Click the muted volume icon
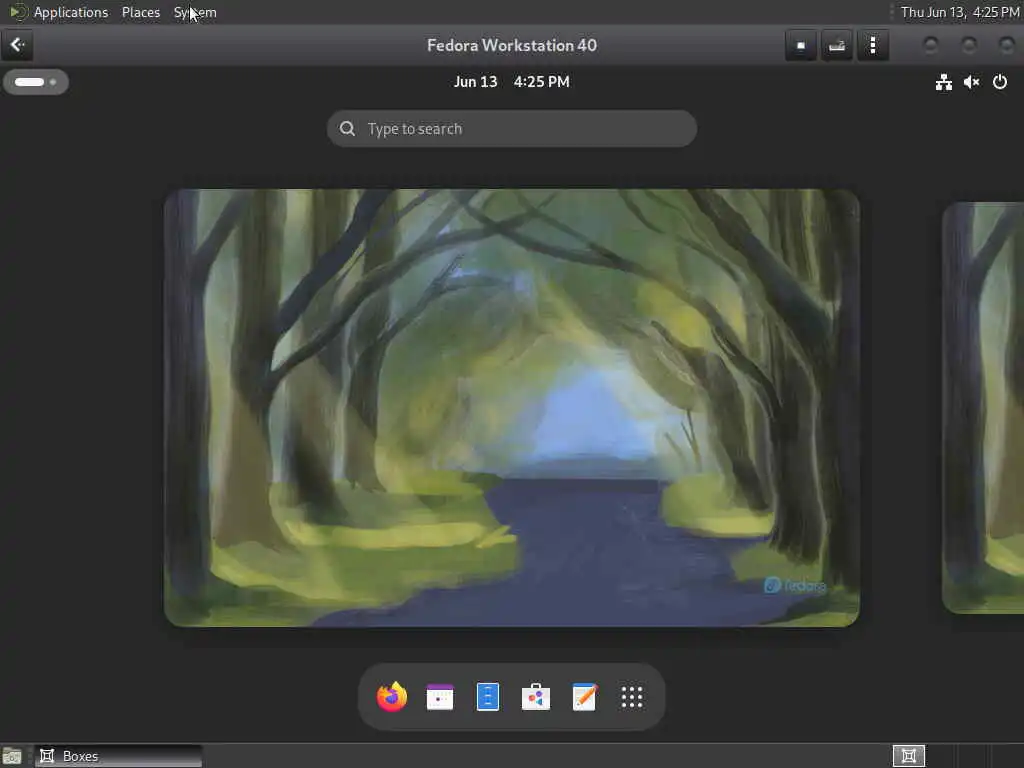 971,82
